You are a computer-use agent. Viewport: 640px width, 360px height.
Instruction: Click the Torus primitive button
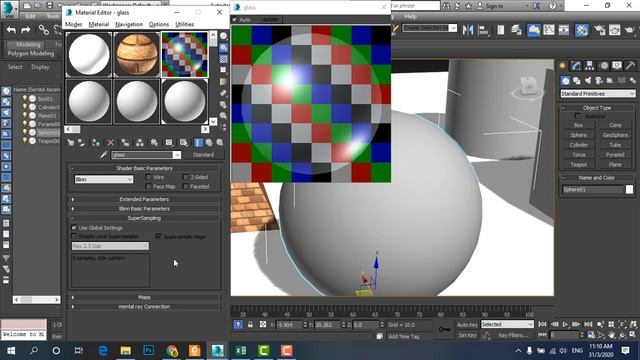pyautogui.click(x=578, y=155)
